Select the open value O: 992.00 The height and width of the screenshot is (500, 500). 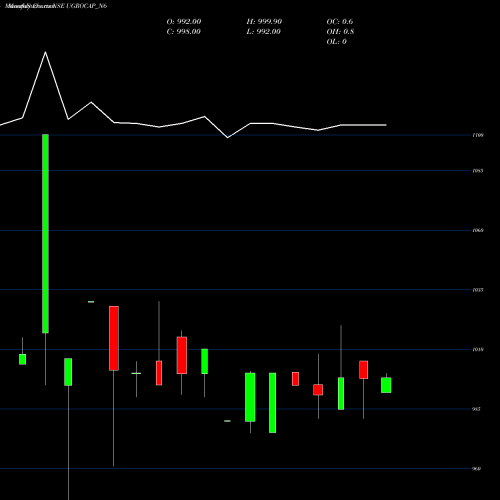(184, 22)
